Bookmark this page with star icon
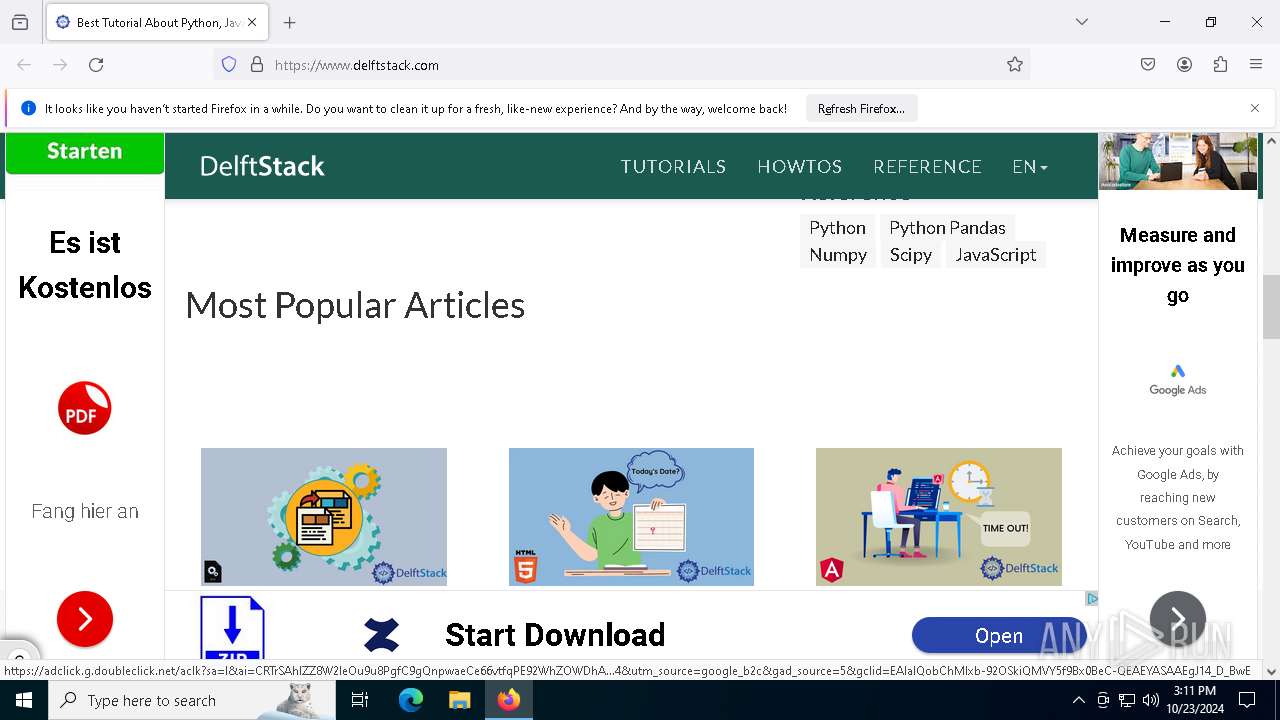The image size is (1280, 720). [1015, 65]
